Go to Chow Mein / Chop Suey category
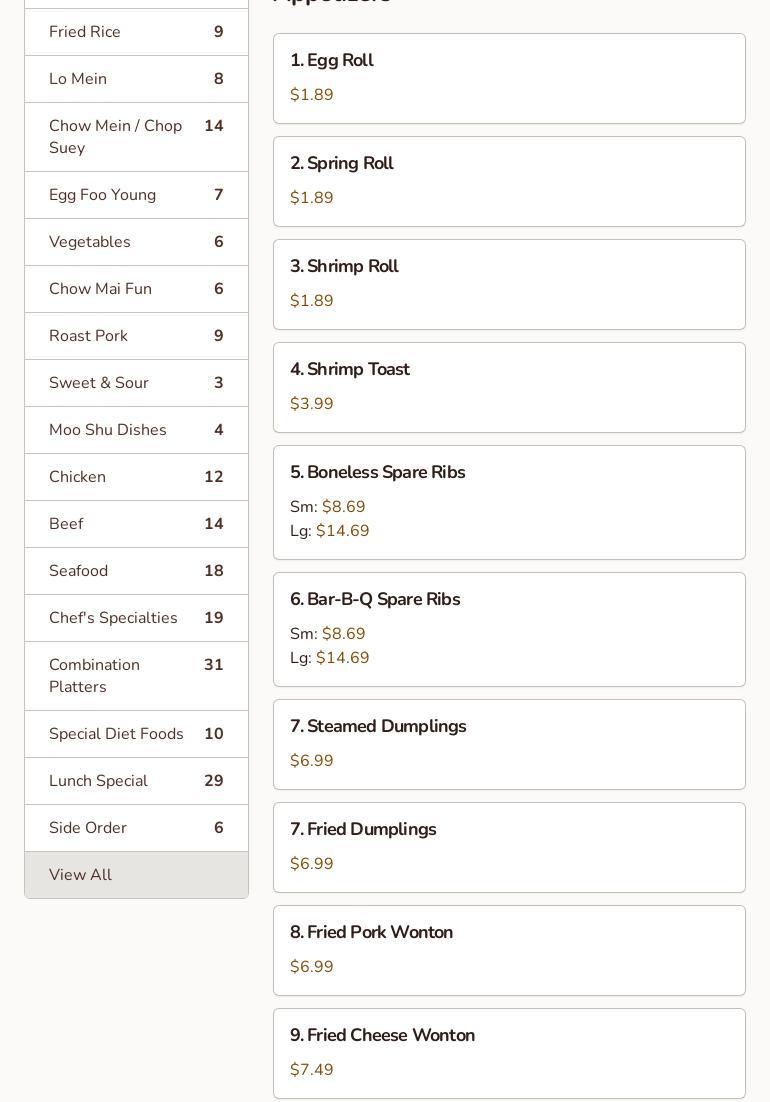Viewport: 770px width, 1102px height. (x=136, y=137)
